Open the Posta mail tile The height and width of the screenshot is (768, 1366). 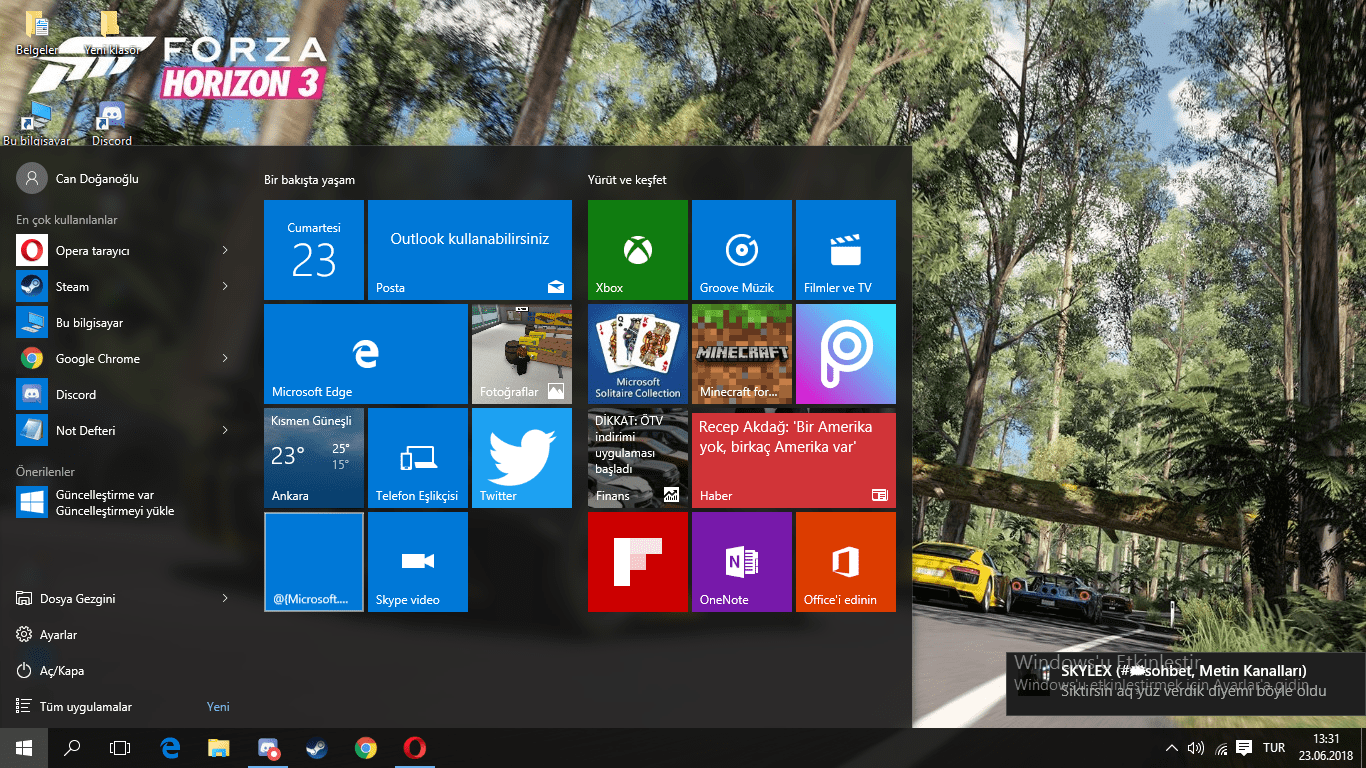(470, 250)
